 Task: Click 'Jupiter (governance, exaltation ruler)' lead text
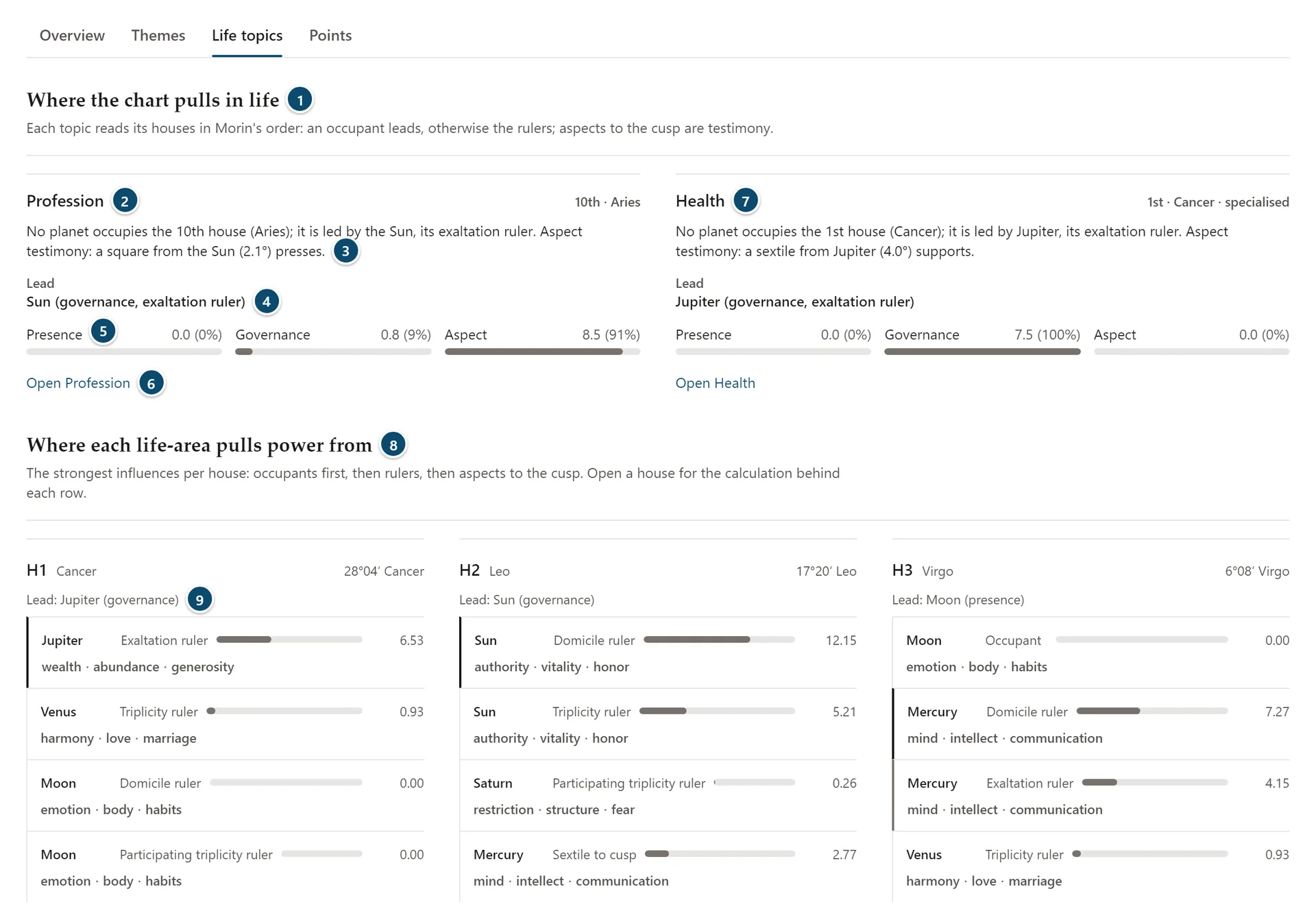tap(795, 302)
